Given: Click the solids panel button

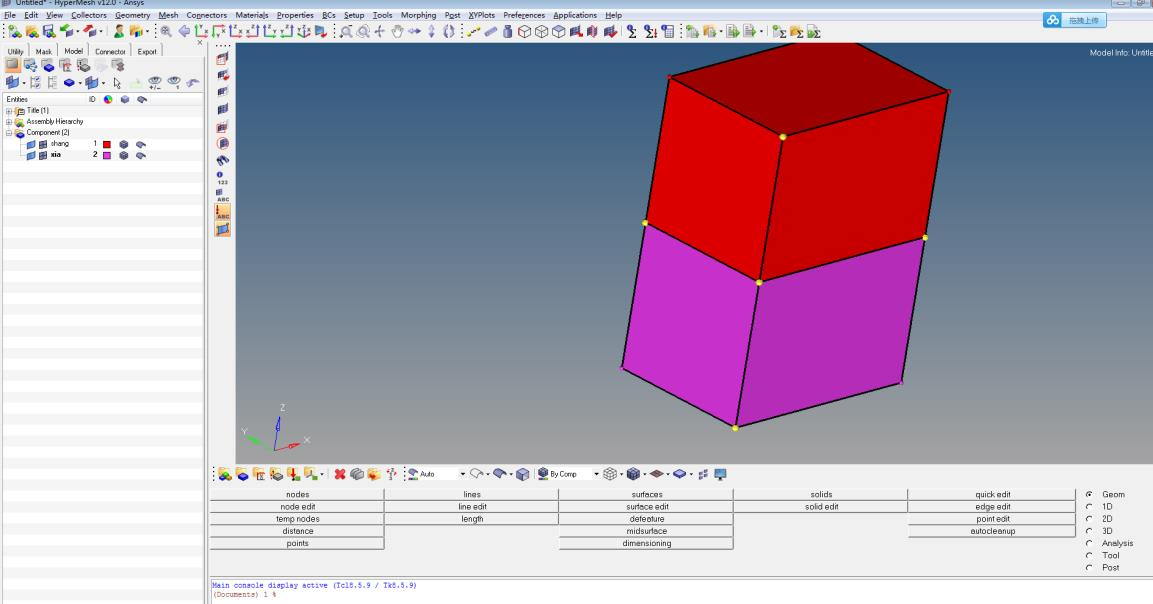Looking at the screenshot, I should pyautogui.click(x=820, y=494).
